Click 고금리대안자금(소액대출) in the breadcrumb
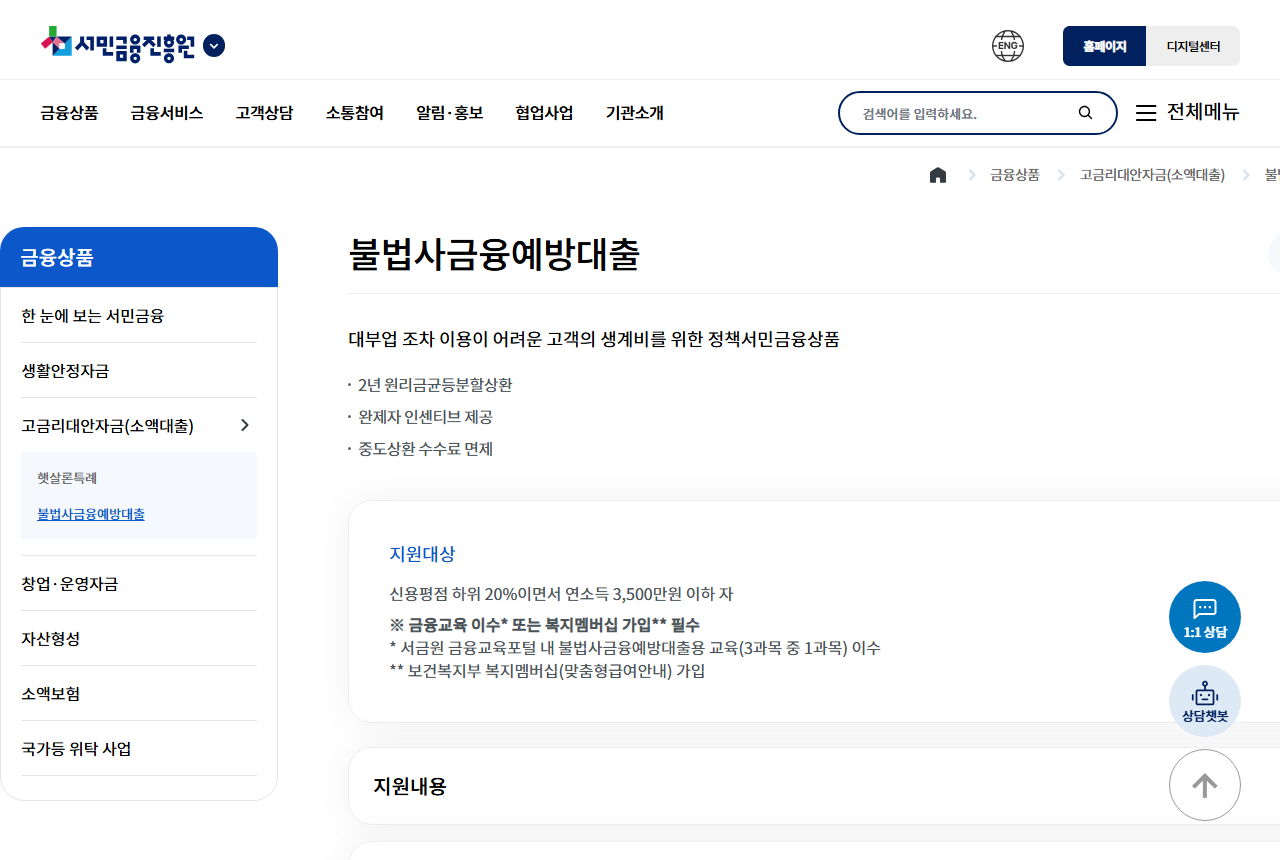The width and height of the screenshot is (1280, 860). [x=1152, y=175]
